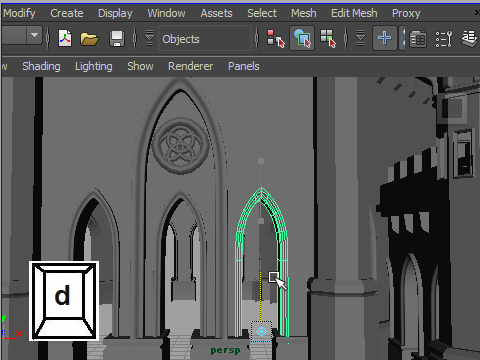The height and width of the screenshot is (360, 480).
Task: Open the Channel Box layer editor icon
Action: click(x=418, y=39)
